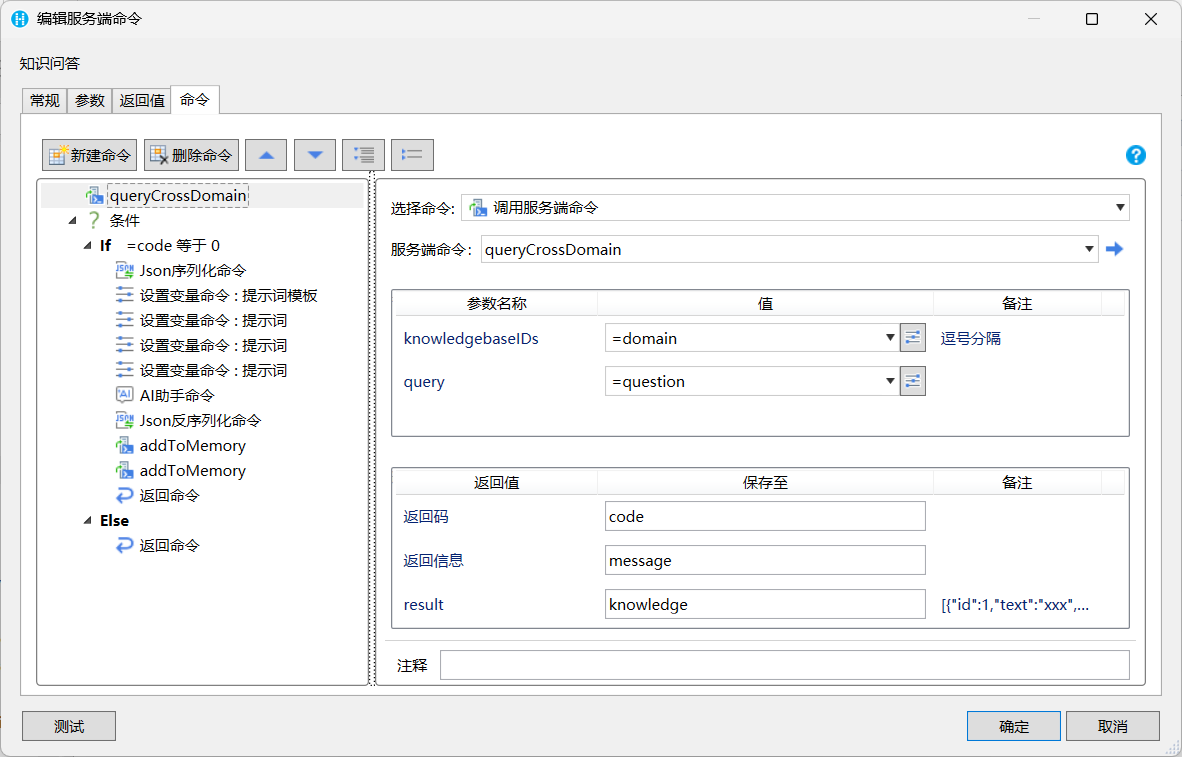
Task: Switch to the 返回值 tab
Action: [142, 100]
